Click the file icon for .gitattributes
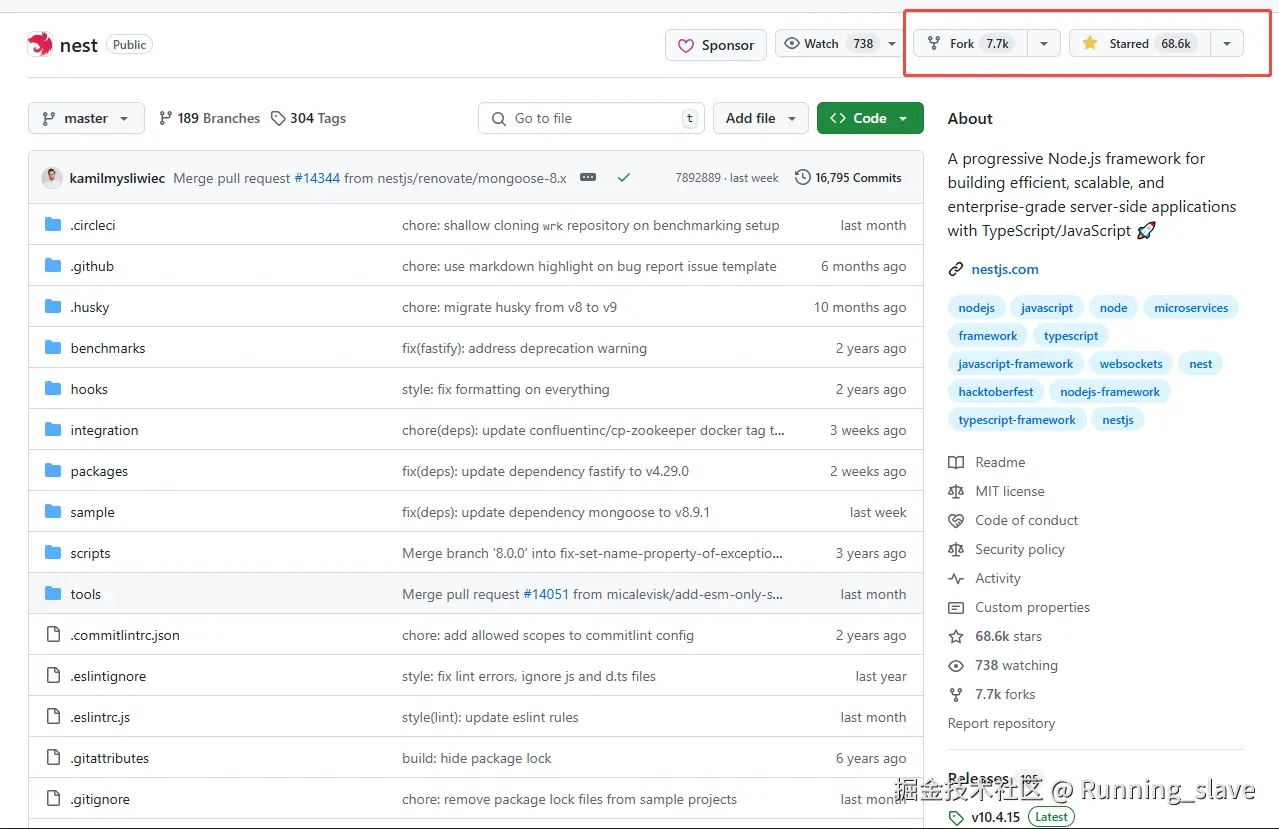This screenshot has width=1279, height=829. tap(53, 758)
